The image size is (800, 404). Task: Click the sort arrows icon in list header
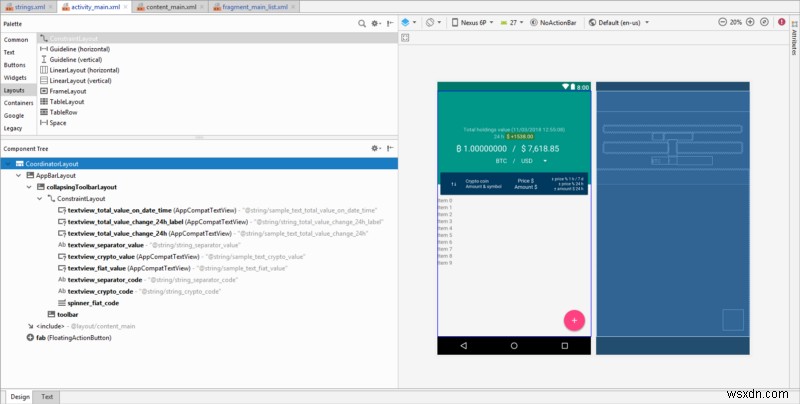click(453, 184)
